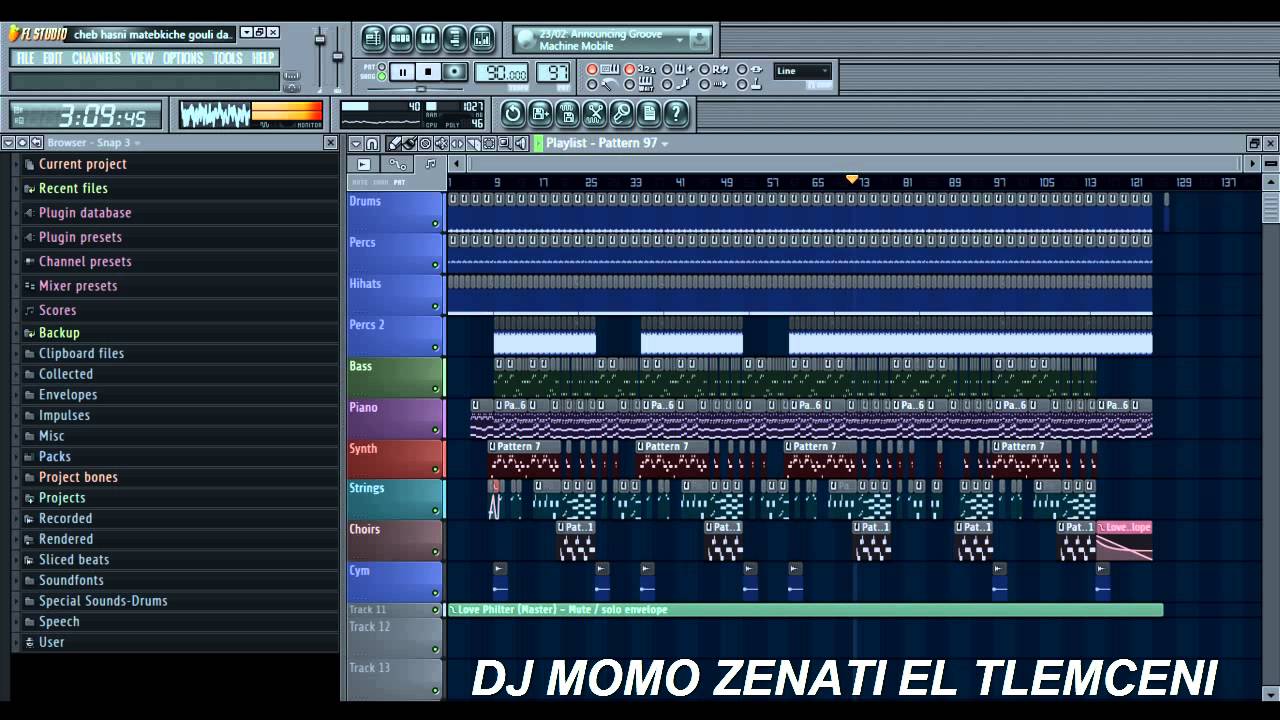Screen dimensions: 1280x720
Task: Click the pattern number 97 display
Action: pyautogui.click(x=553, y=73)
